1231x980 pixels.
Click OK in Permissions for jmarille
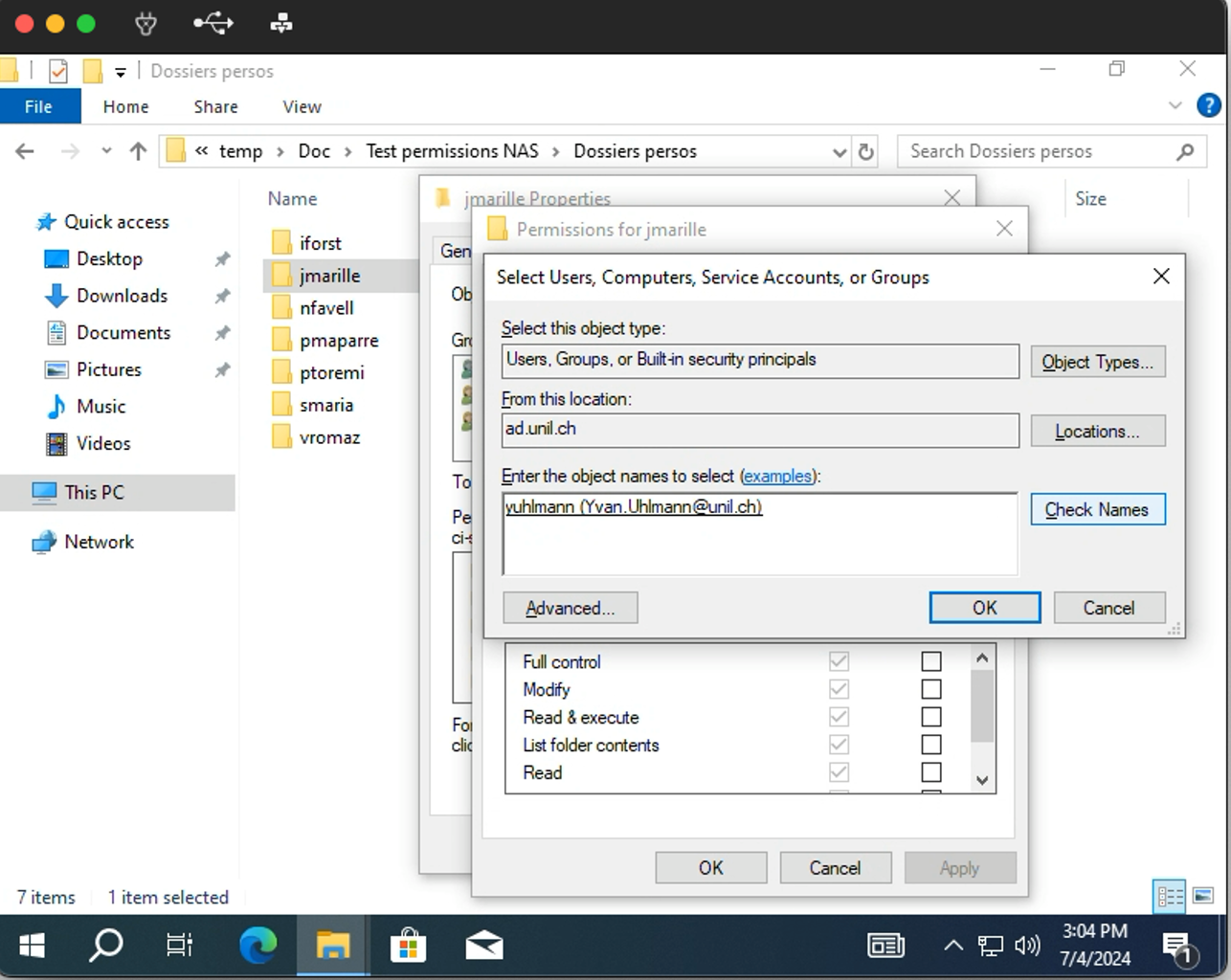tap(710, 868)
